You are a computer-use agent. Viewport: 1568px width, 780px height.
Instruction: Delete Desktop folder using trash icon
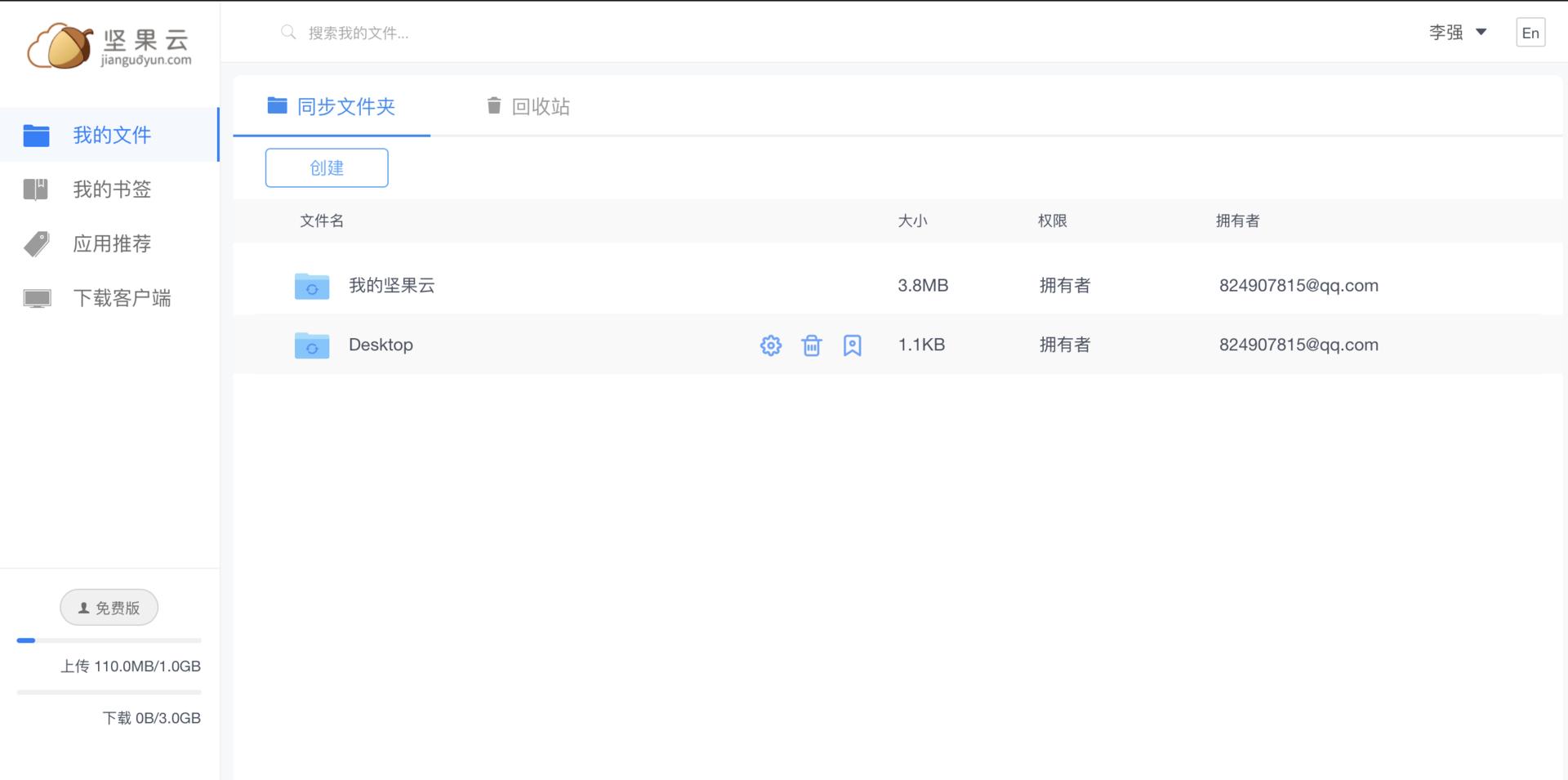pos(811,345)
